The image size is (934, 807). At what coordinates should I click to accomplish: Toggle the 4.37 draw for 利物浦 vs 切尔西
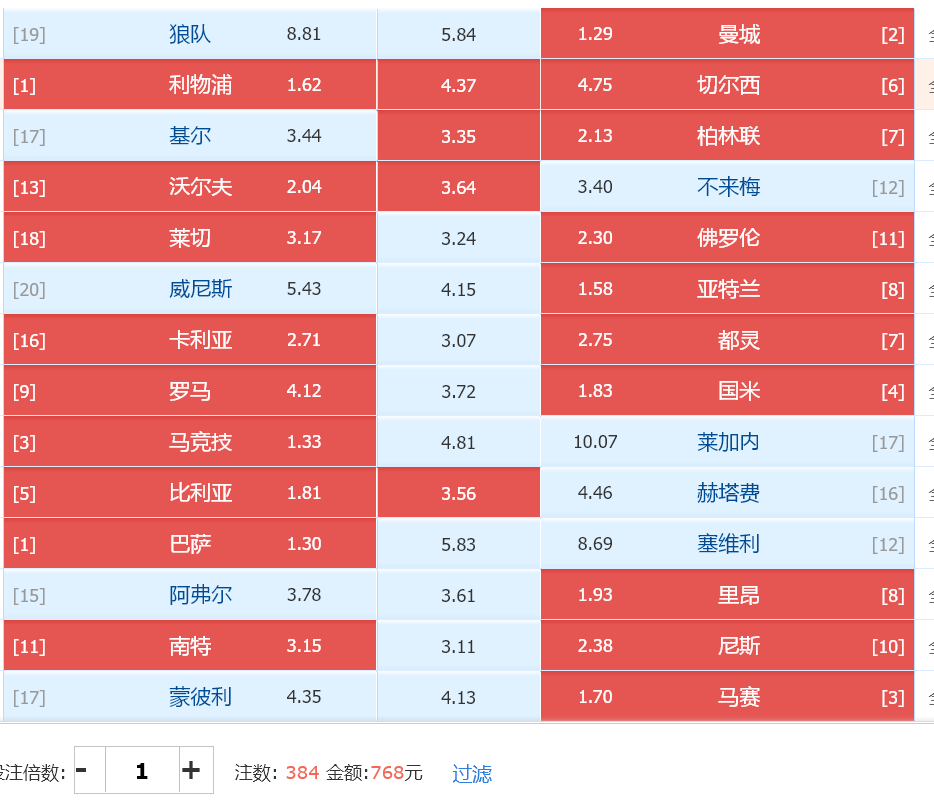[x=459, y=85]
